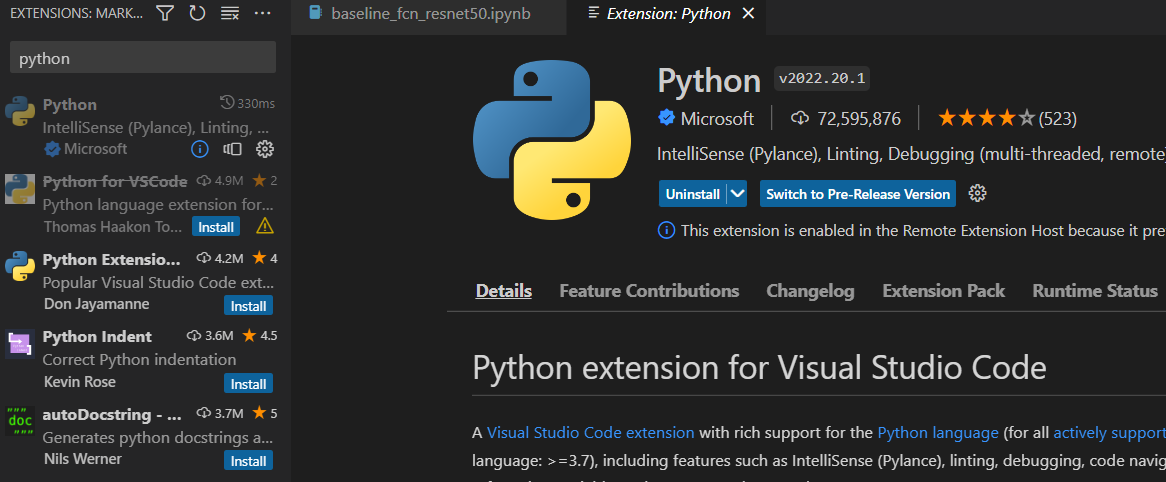Open manage gear for Python in list

click(265, 149)
